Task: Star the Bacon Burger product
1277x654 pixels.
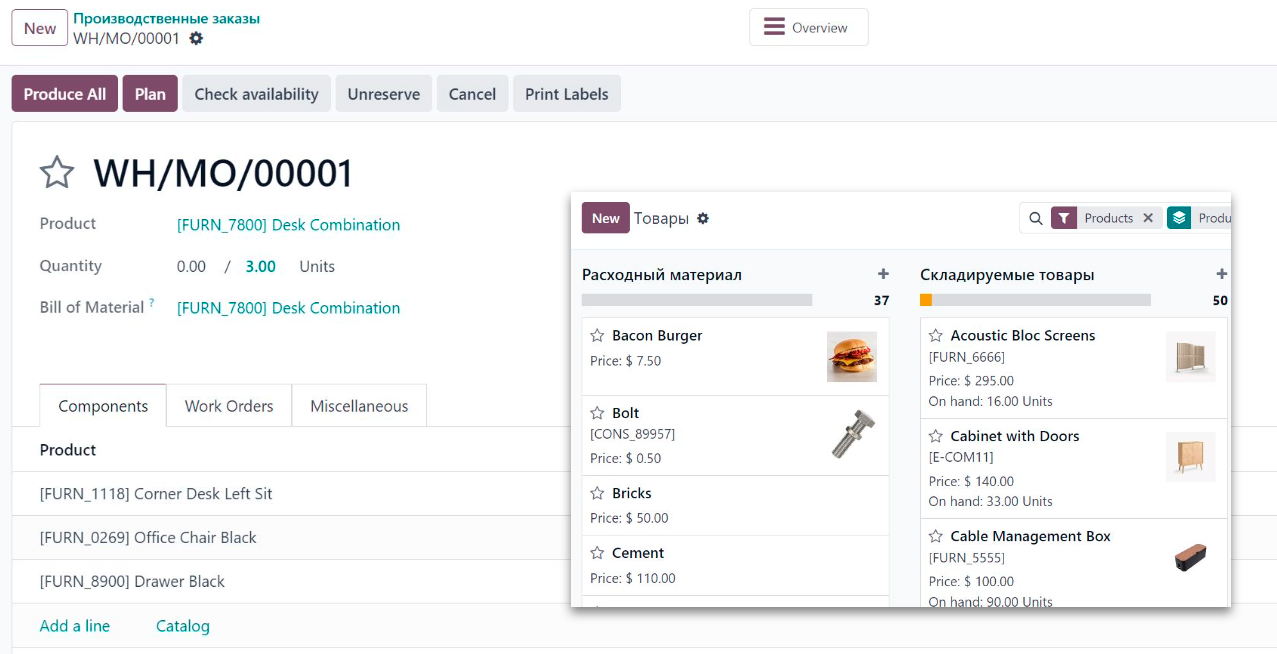Action: coord(597,336)
